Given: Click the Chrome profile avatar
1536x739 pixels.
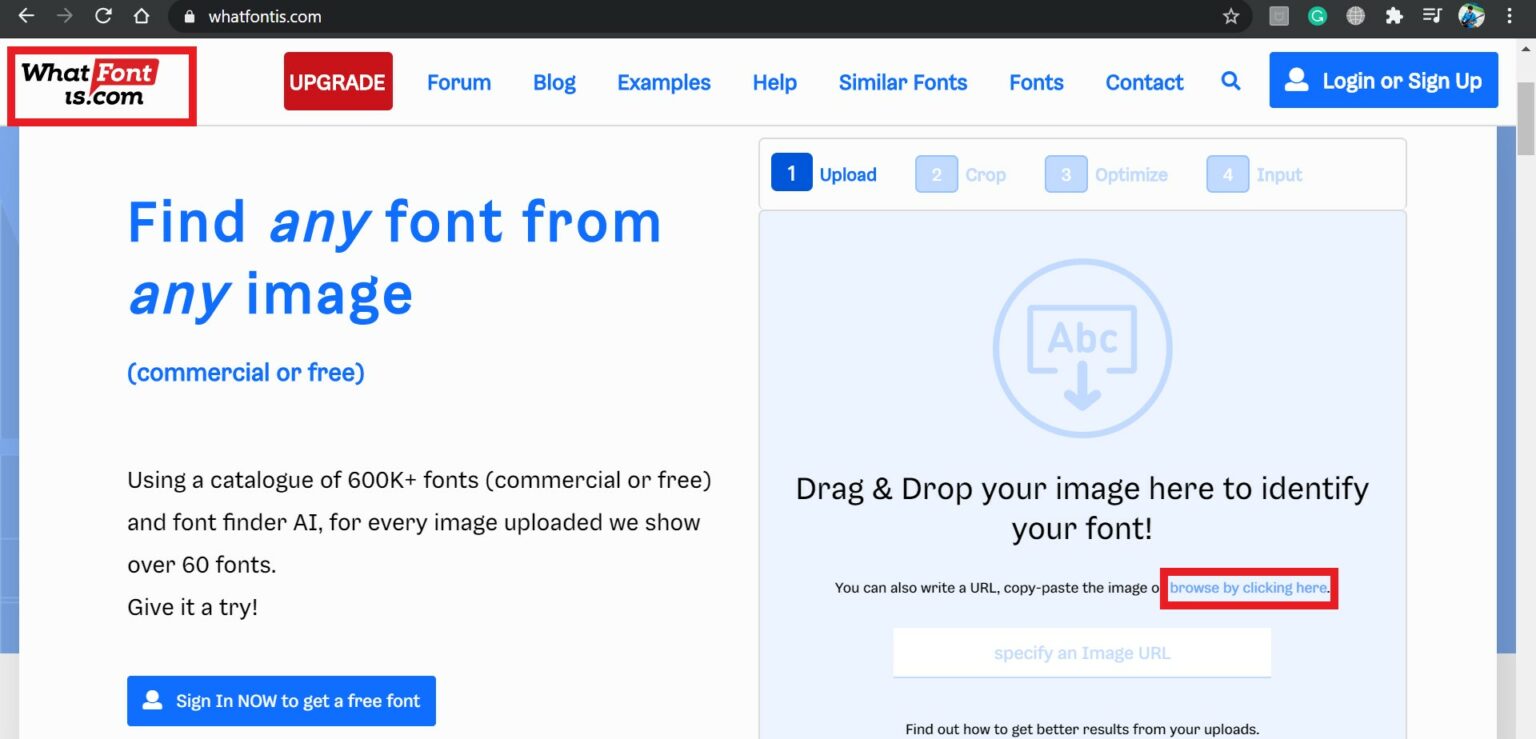Looking at the screenshot, I should pyautogui.click(x=1471, y=16).
